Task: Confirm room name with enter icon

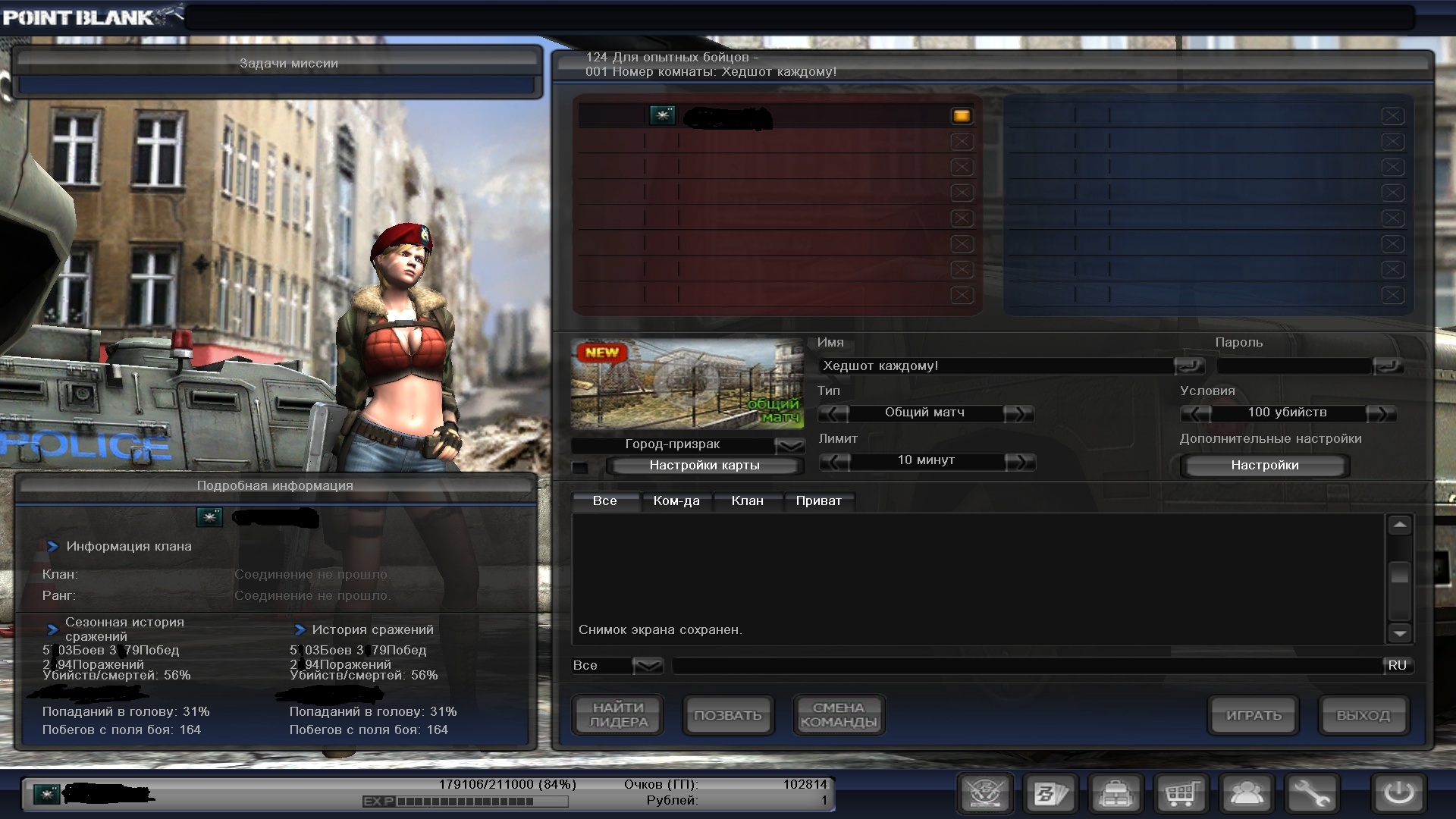Action: point(1189,366)
